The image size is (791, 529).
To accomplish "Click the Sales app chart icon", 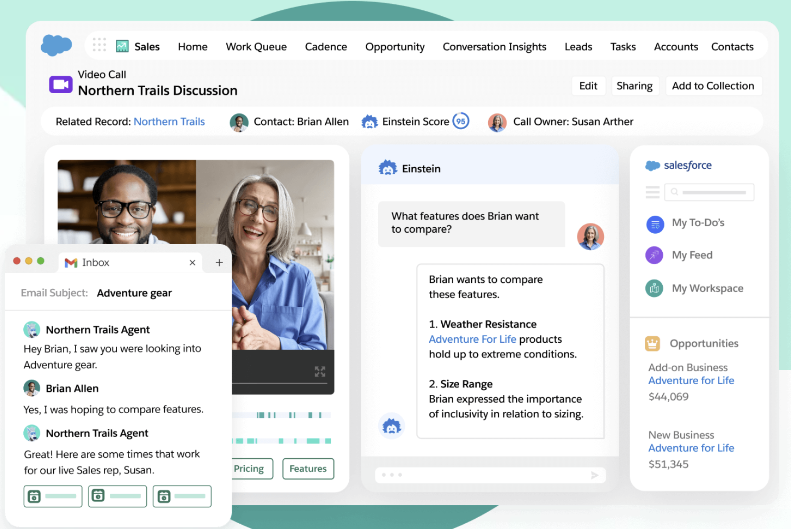I will point(122,46).
